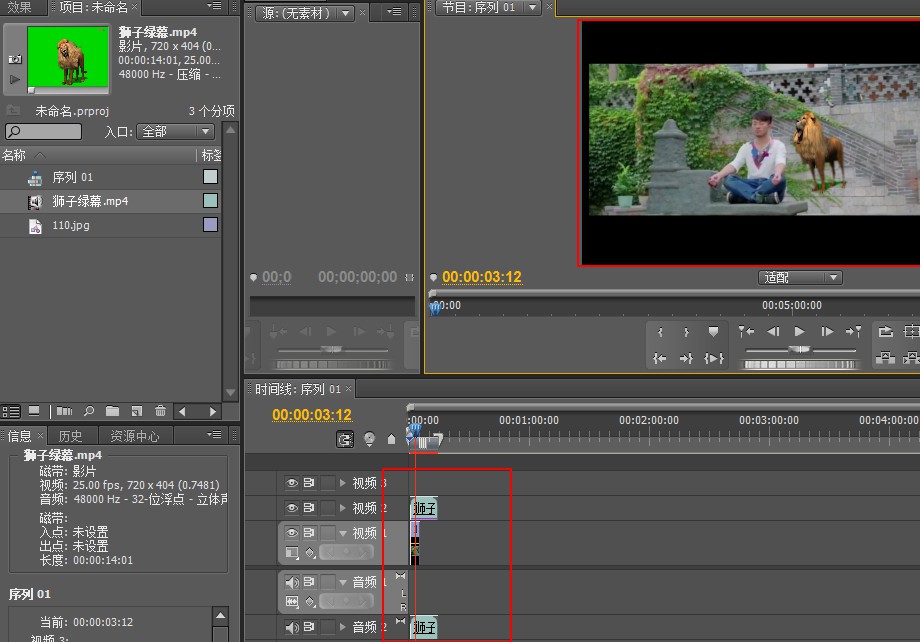Go to next edit point in program monitor
Screen dimensions: 920x642
(x=853, y=332)
